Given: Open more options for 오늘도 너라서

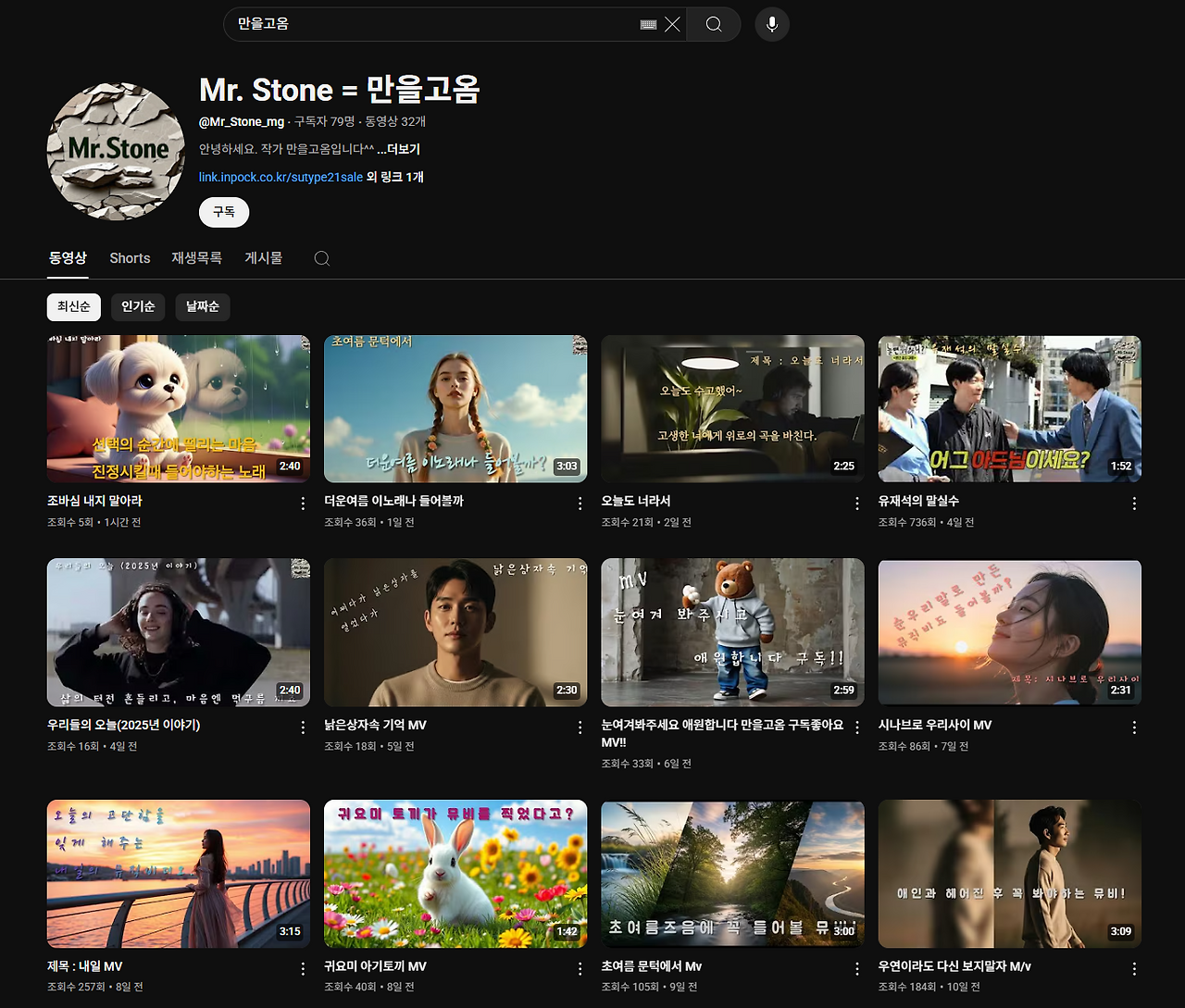Looking at the screenshot, I should pyautogui.click(x=857, y=504).
